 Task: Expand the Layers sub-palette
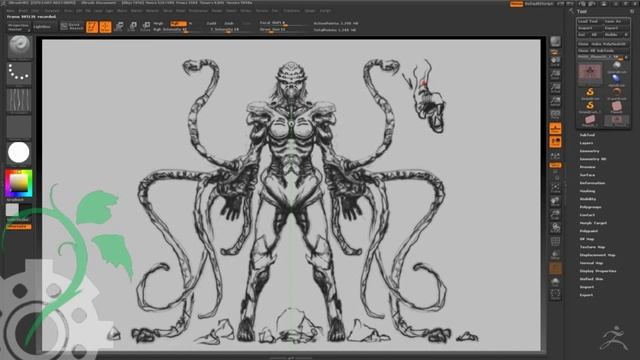[587, 143]
